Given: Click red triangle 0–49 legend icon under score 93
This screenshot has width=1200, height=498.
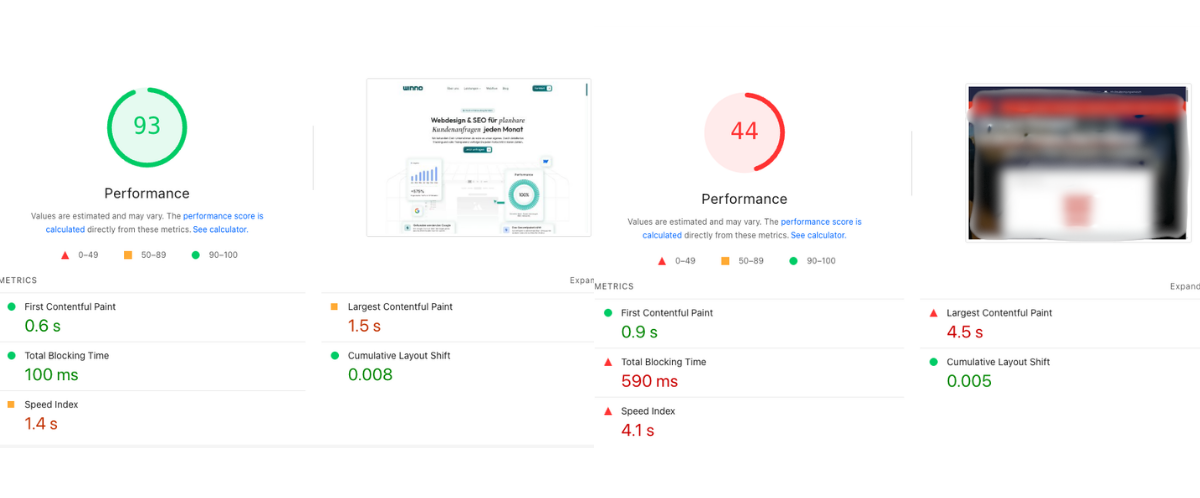Looking at the screenshot, I should click(x=65, y=255).
